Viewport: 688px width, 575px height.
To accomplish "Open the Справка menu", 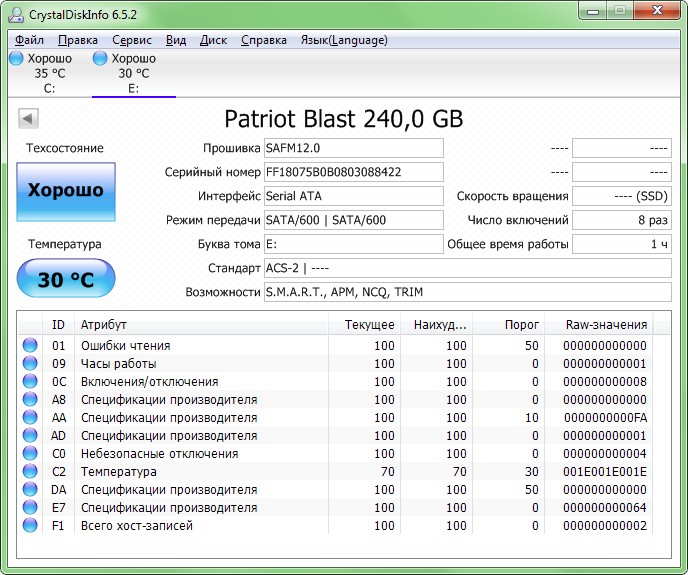I will (x=264, y=40).
